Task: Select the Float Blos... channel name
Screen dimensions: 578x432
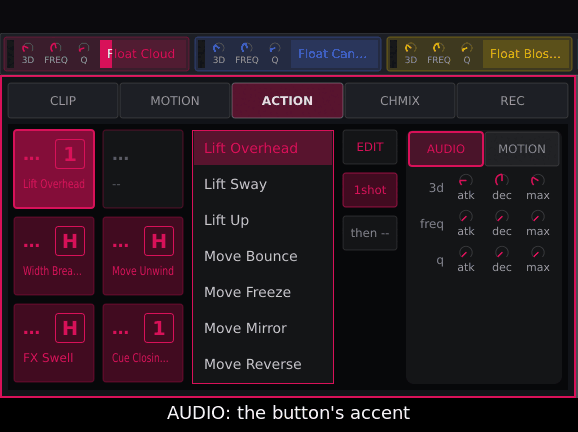Action: point(526,54)
